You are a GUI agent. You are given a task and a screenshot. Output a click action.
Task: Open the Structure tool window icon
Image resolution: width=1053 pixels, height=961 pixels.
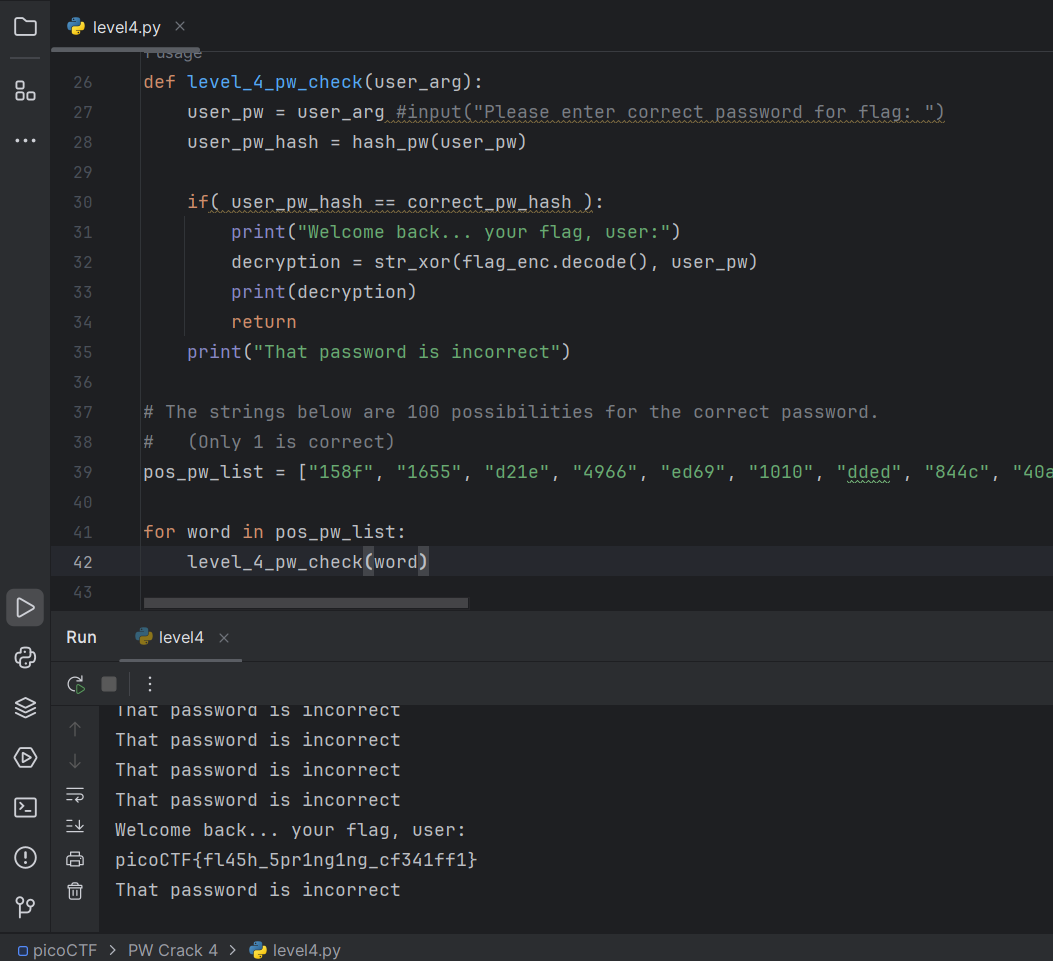click(25, 92)
